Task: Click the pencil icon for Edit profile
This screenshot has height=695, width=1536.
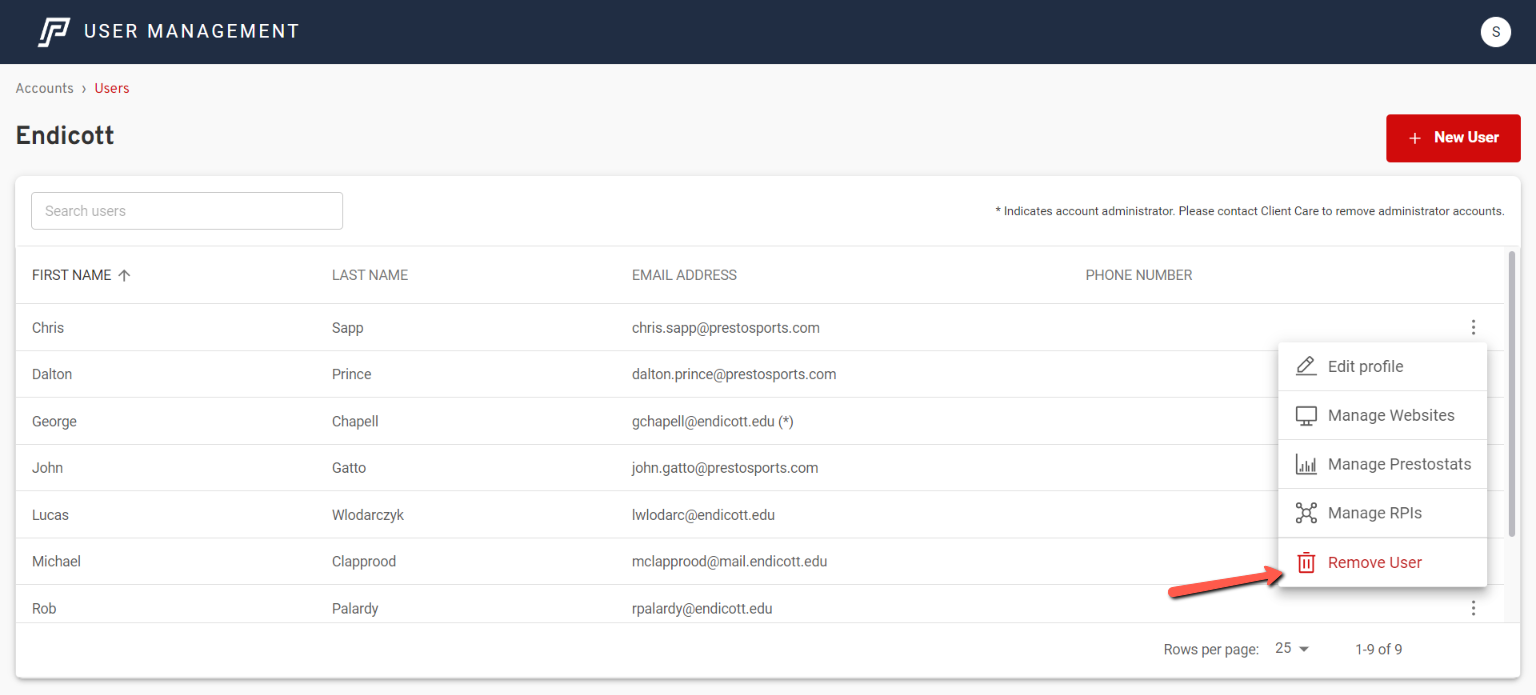Action: (1306, 366)
